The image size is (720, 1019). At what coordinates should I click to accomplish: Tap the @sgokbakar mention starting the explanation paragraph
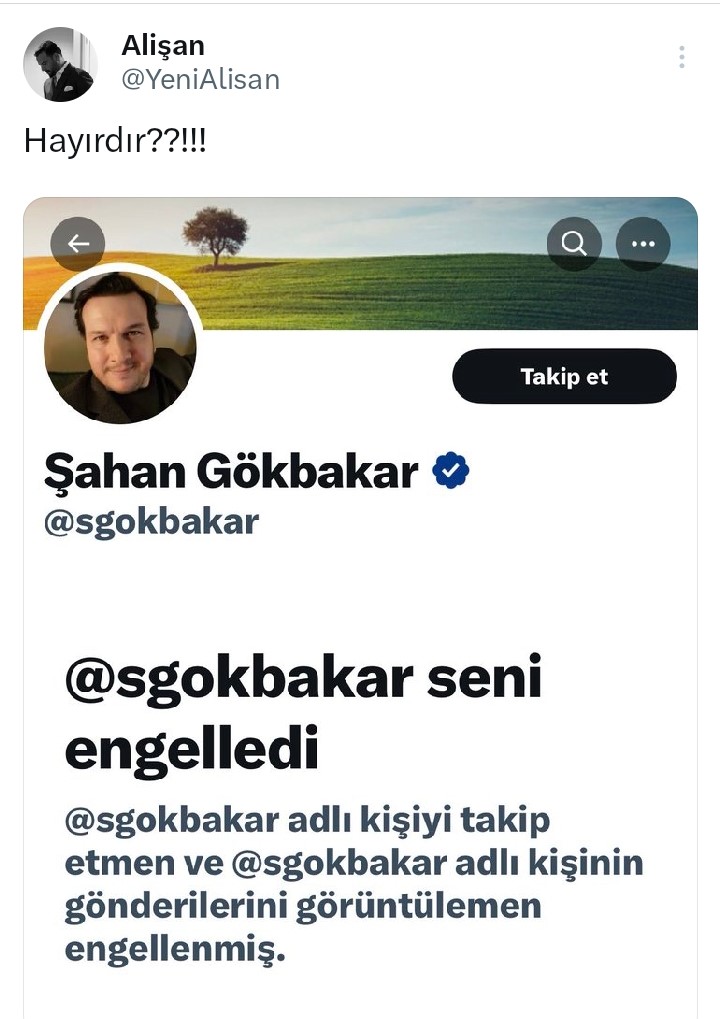pyautogui.click(x=171, y=820)
